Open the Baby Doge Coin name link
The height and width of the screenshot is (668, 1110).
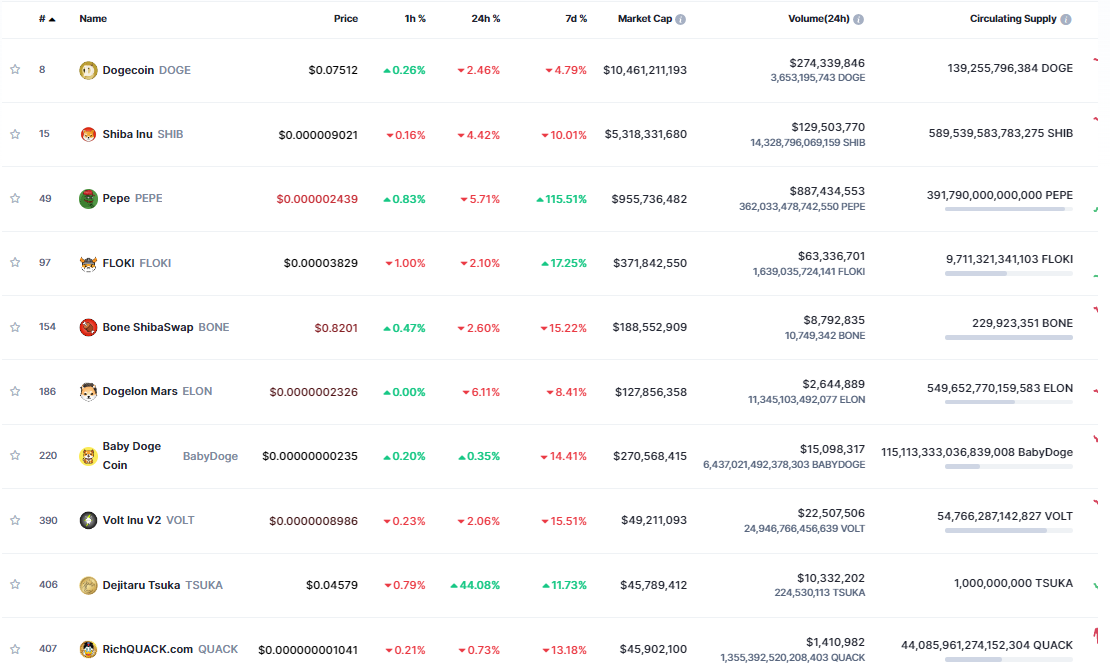pos(131,455)
